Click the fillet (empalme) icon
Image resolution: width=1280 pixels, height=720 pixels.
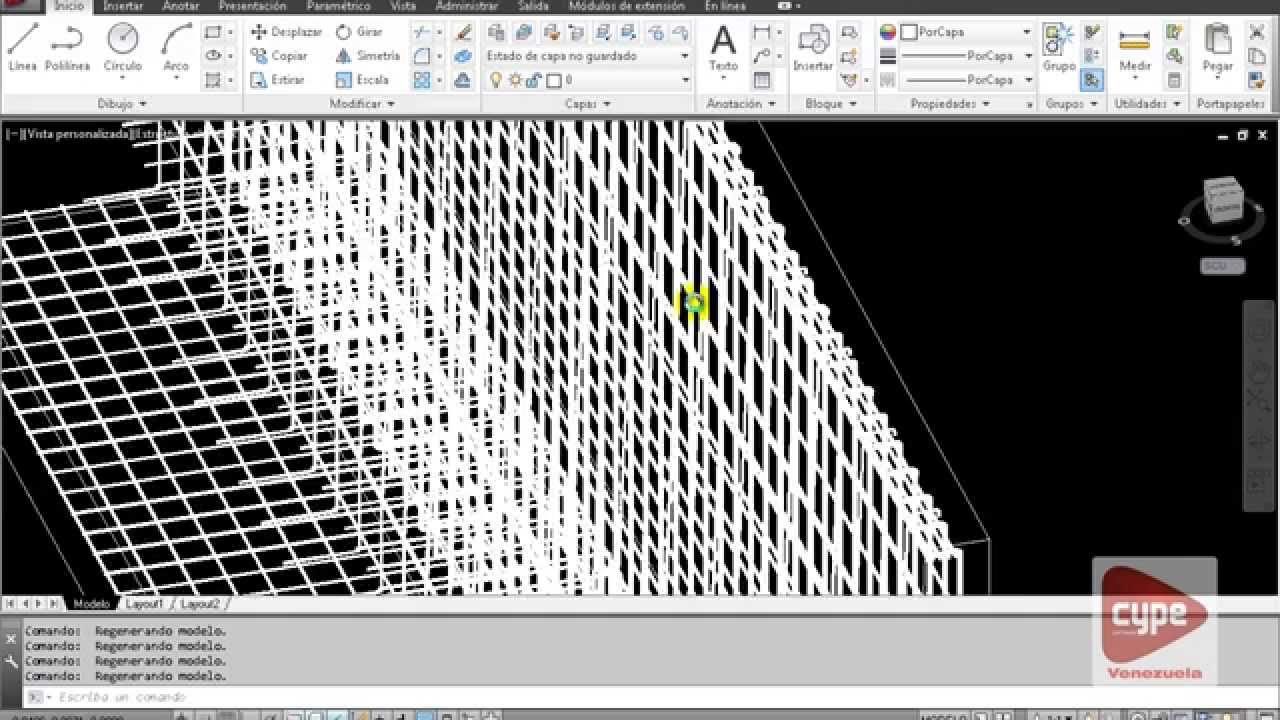tap(422, 56)
